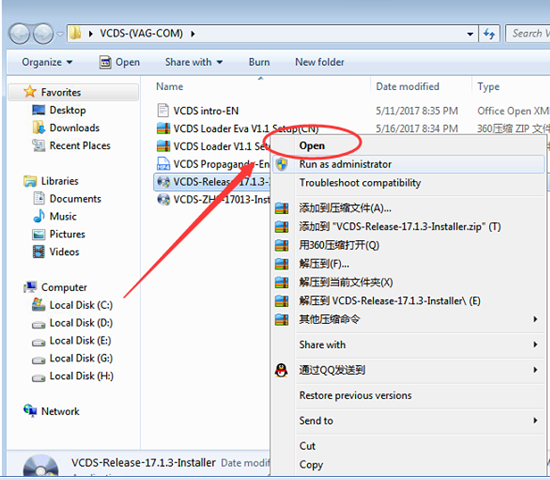Viewport: 550px width, 480px height.
Task: Click the refresh icon beside address bar
Action: (x=489, y=34)
